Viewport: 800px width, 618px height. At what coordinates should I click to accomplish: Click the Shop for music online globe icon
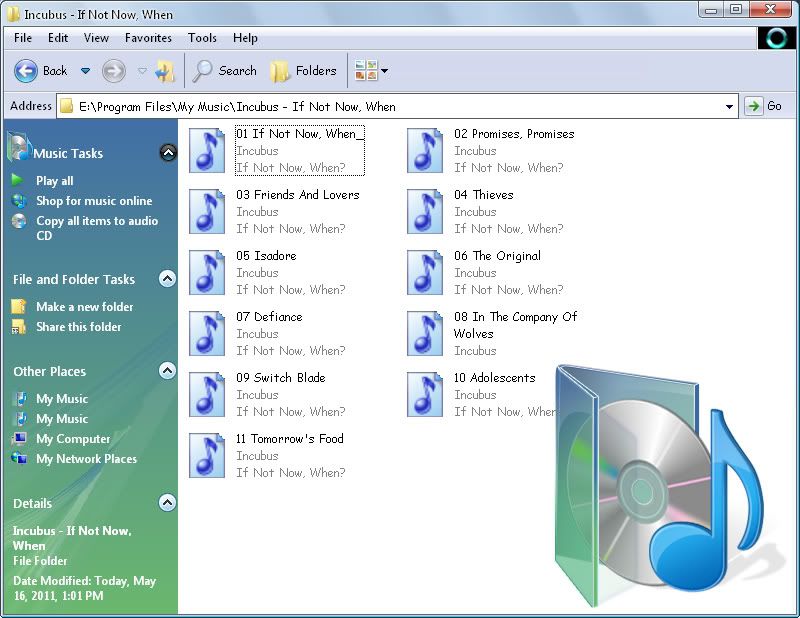19,201
